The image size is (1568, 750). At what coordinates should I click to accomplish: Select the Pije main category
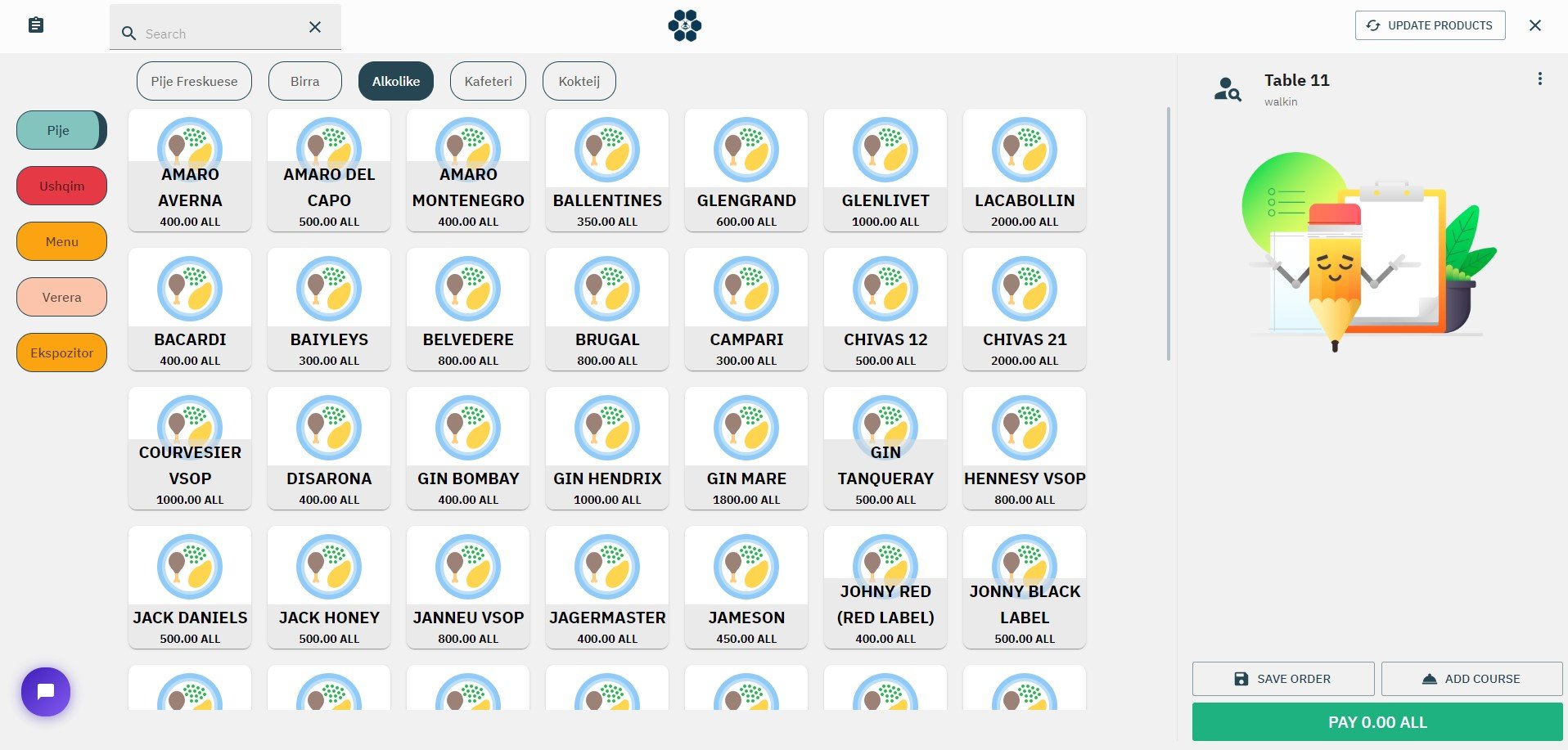click(x=61, y=130)
